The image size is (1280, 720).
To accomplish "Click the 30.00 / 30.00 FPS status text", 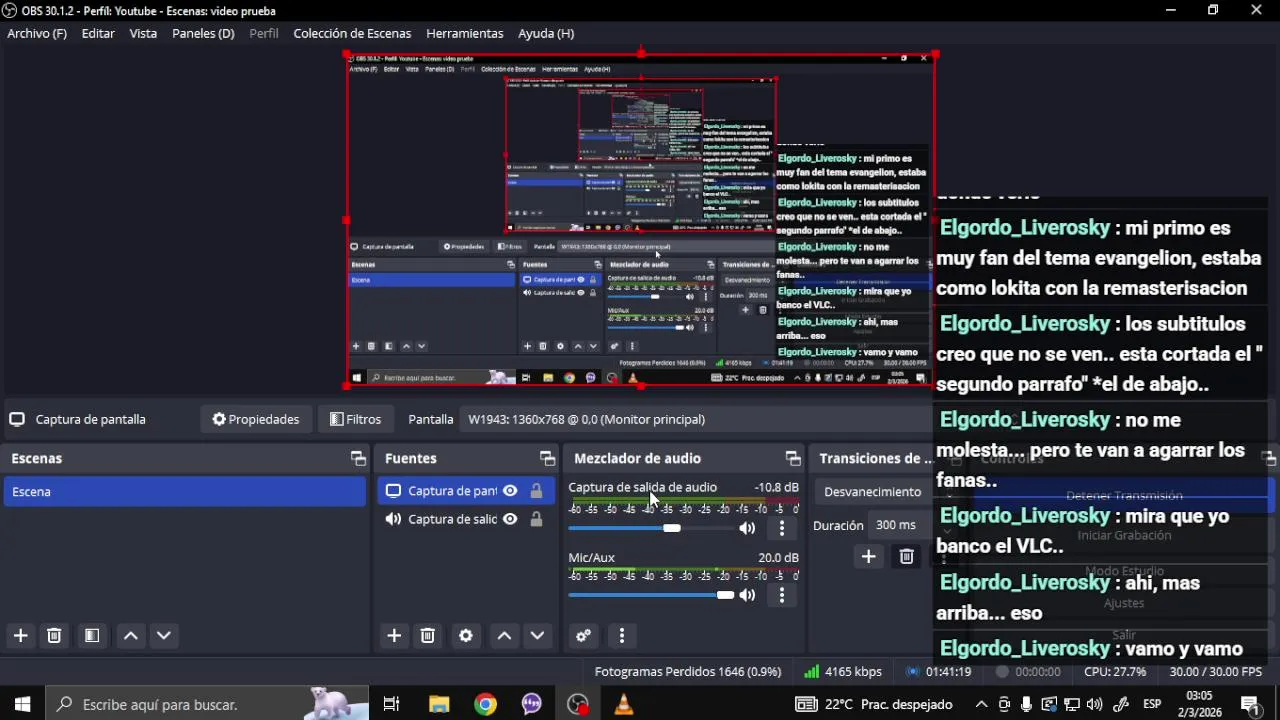I will coord(1215,672).
